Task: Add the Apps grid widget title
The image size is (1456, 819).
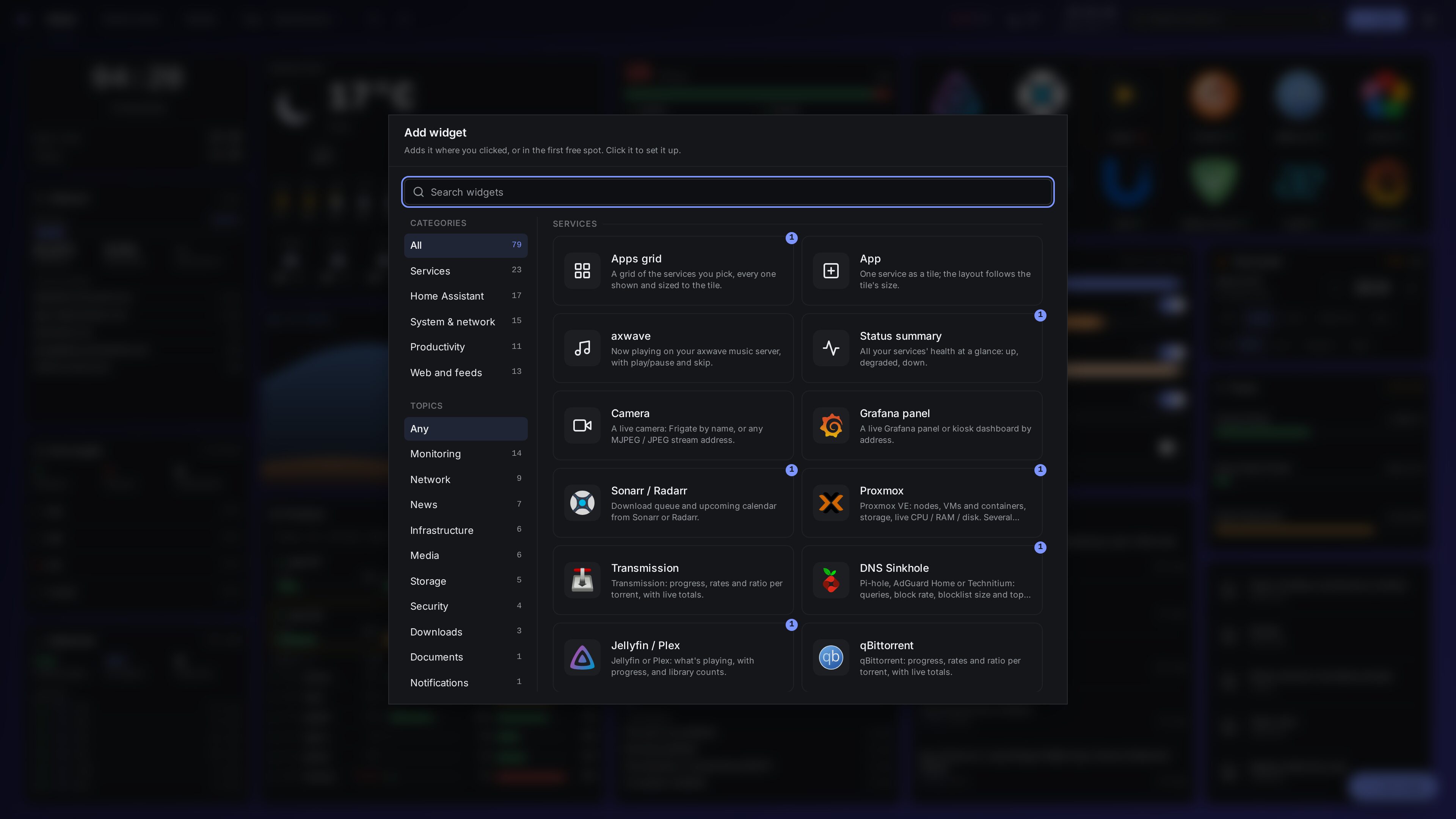Action: coord(636,259)
